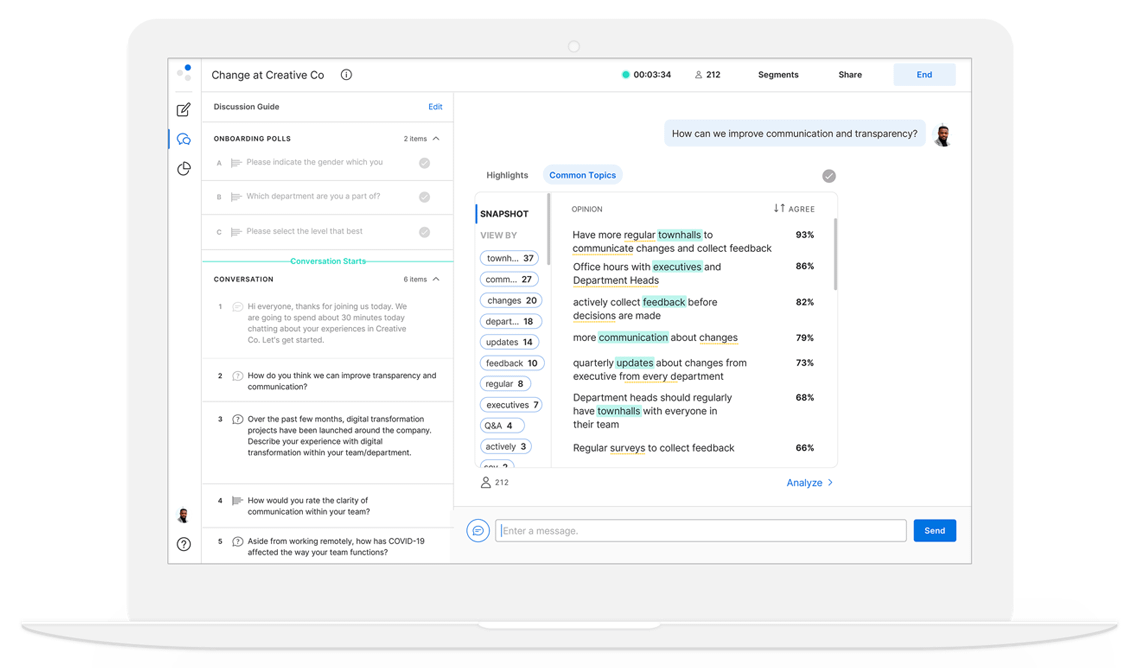The width and height of the screenshot is (1140, 668).
Task: Filter by the comm... 27 topic chip
Action: tap(509, 279)
